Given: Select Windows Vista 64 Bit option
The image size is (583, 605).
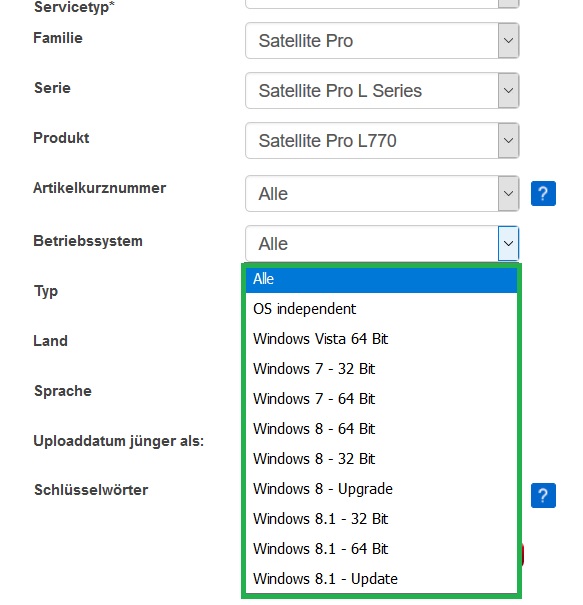Looking at the screenshot, I should pyautogui.click(x=381, y=339).
